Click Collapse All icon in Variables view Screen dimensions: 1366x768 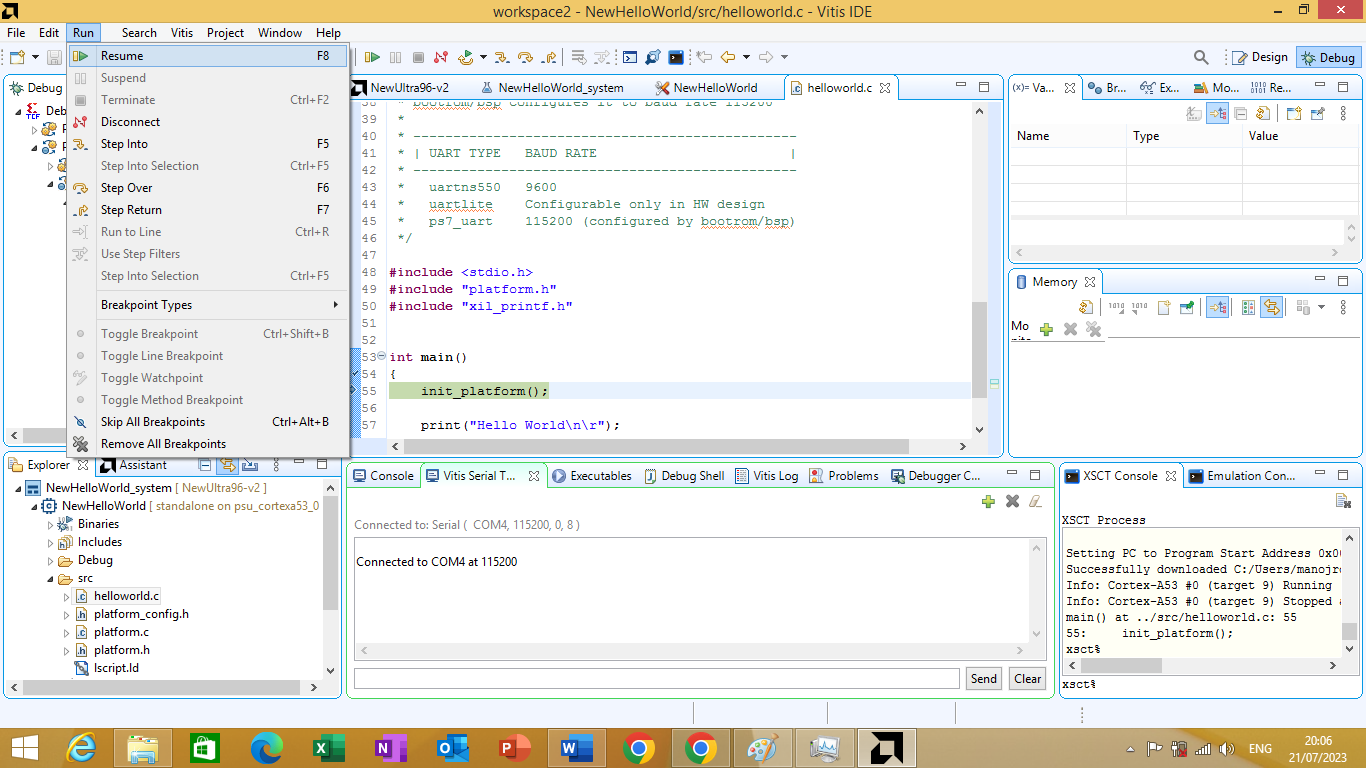(1240, 113)
